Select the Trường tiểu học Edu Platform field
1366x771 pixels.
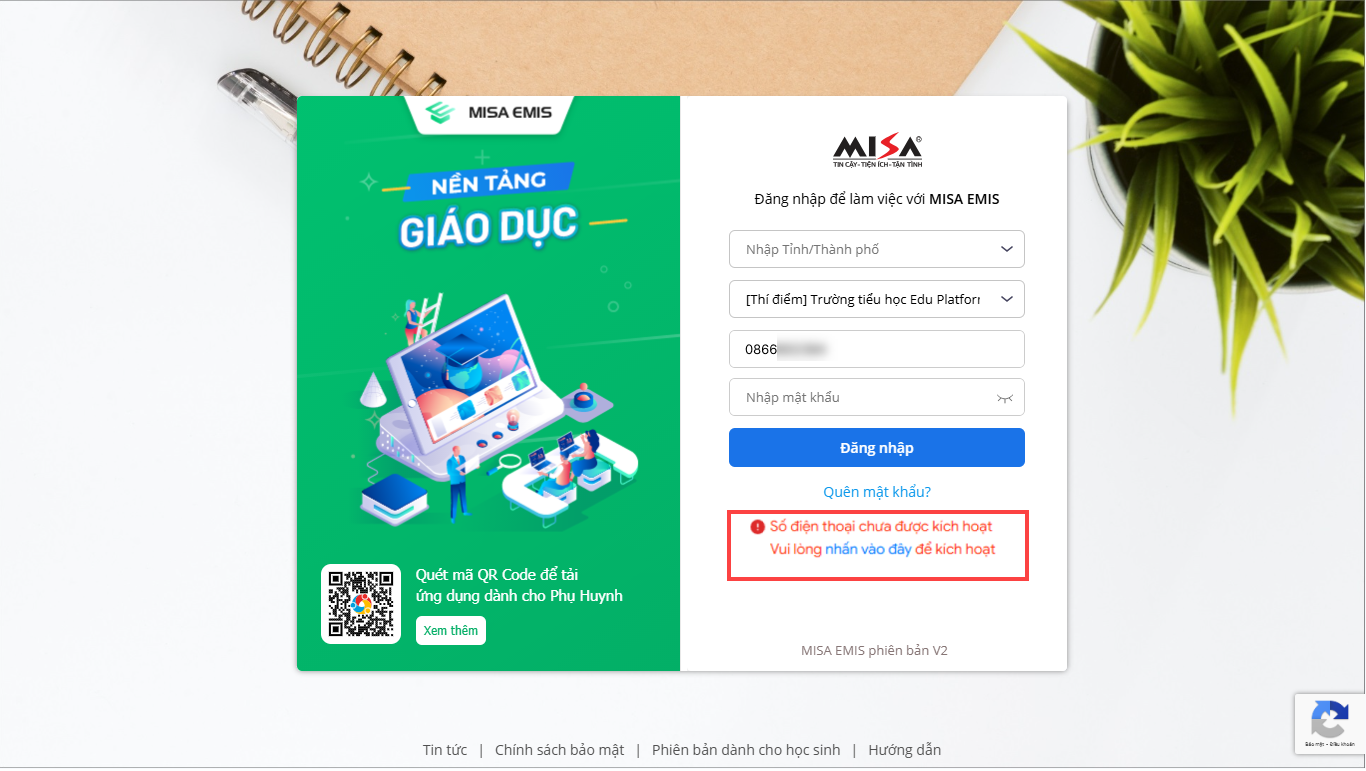pos(877,299)
